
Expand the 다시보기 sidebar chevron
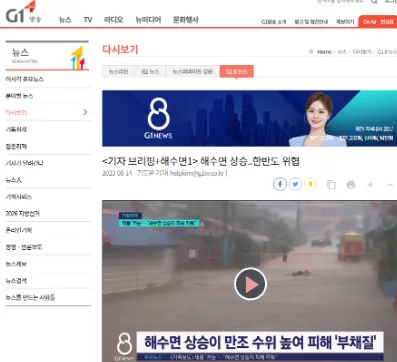85,112
